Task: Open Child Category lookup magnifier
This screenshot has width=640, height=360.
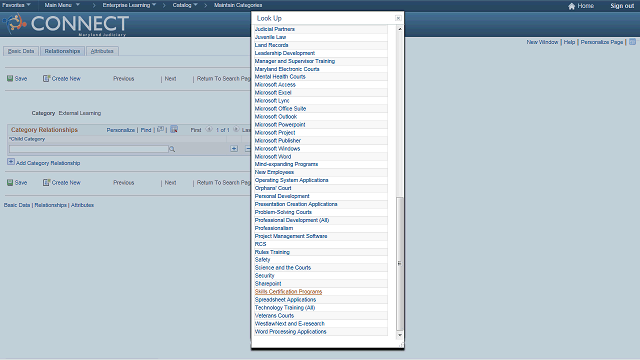Action: click(x=172, y=149)
